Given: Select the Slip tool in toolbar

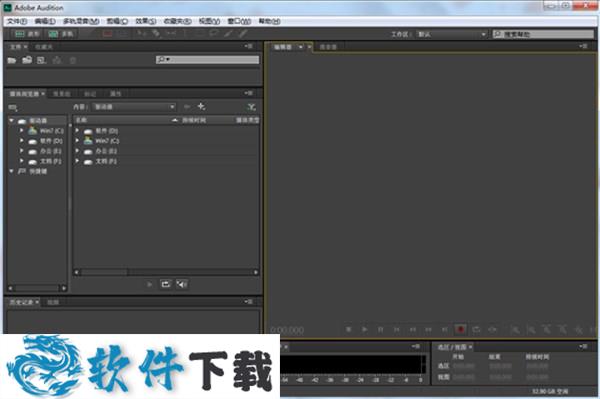Looking at the screenshot, I should [171, 34].
